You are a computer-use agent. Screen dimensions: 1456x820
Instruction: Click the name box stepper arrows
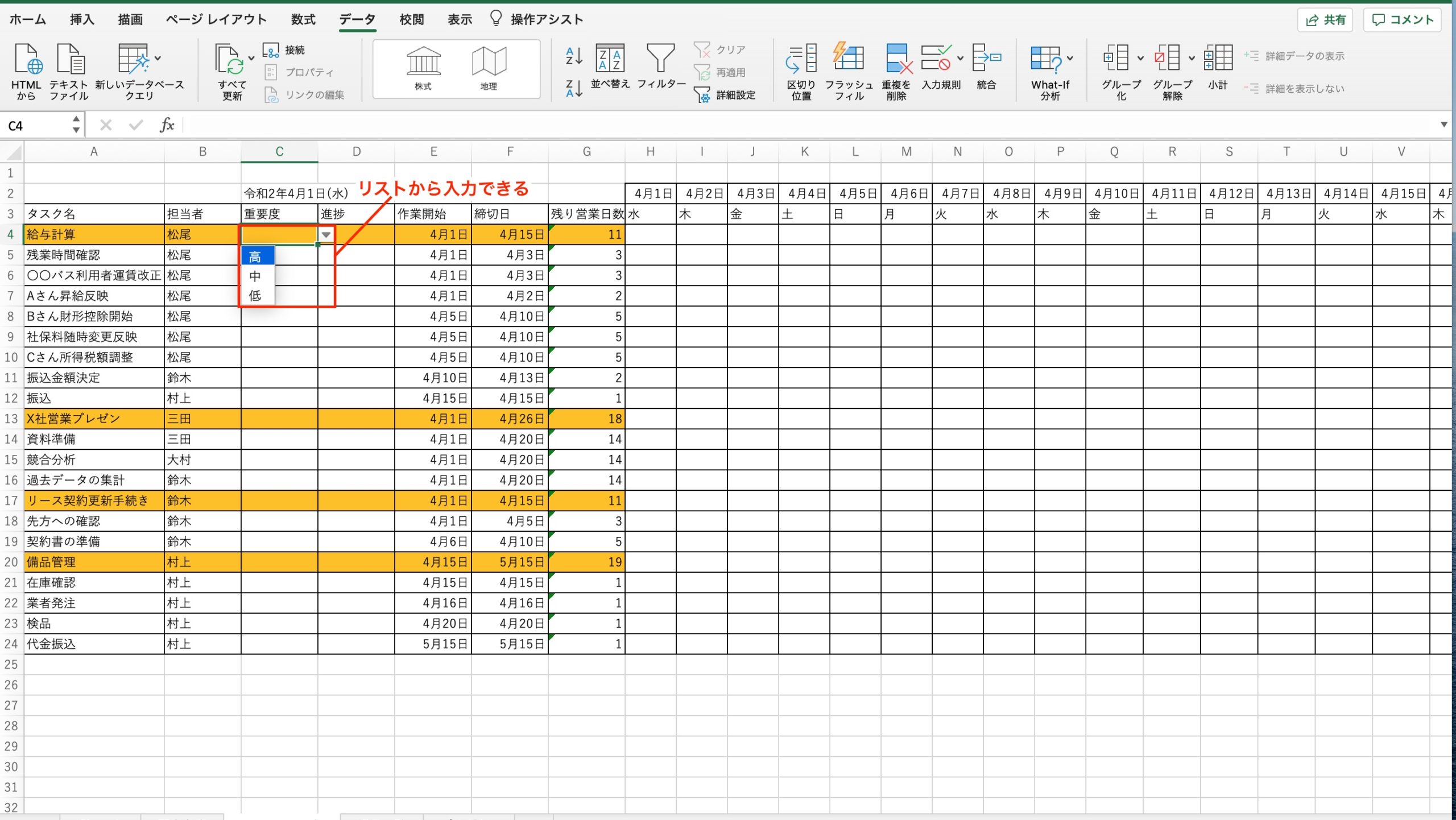[76, 125]
